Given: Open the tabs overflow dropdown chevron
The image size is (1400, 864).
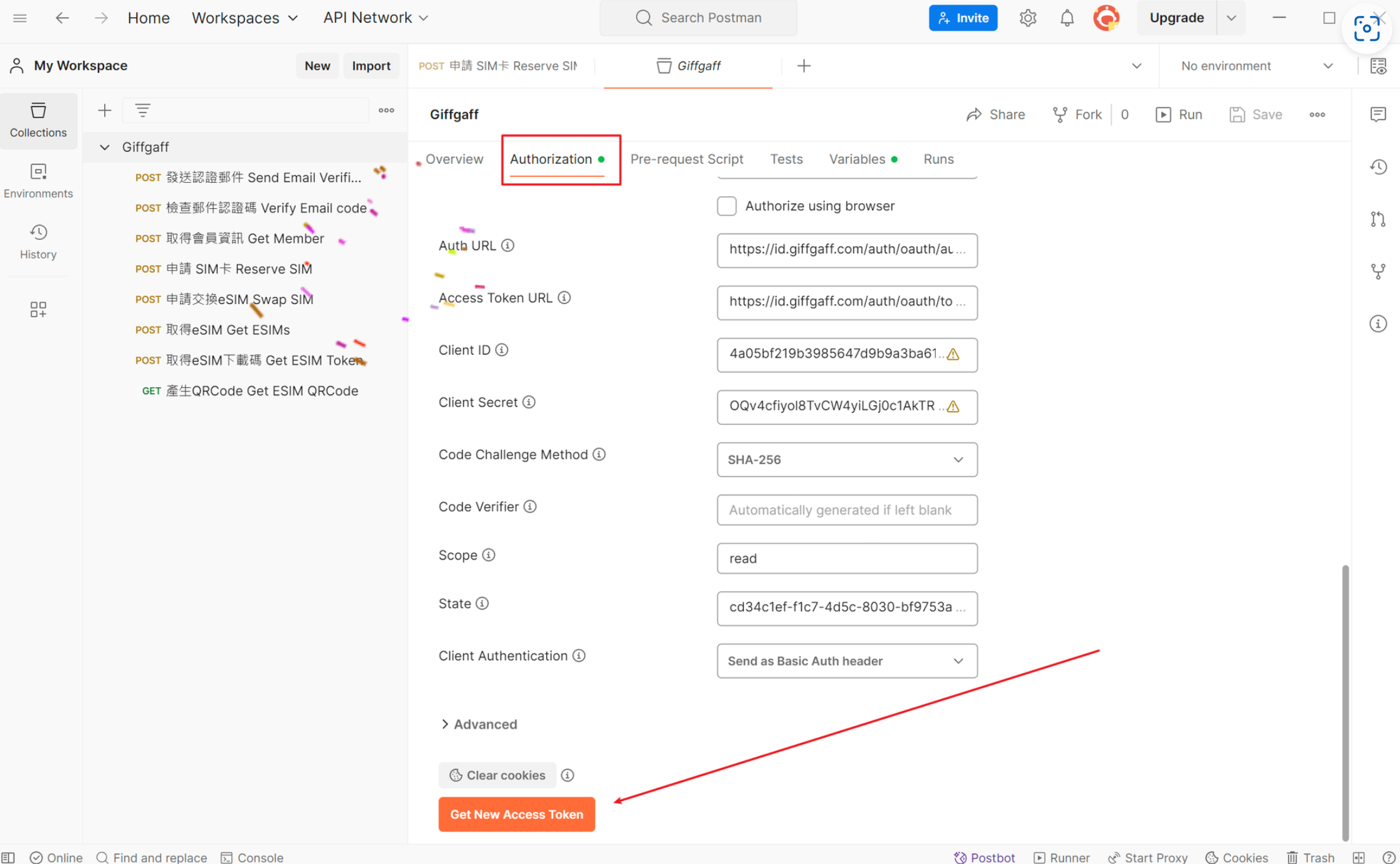Looking at the screenshot, I should click(1137, 65).
